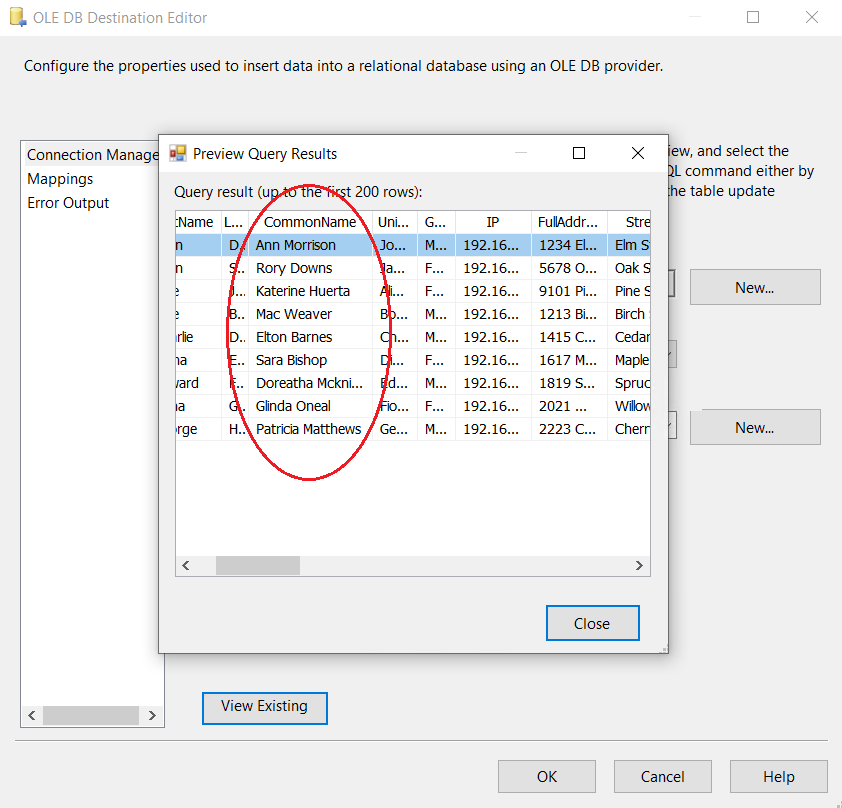Click the OLE DB Destination Editor title icon
The height and width of the screenshot is (808, 842).
16,17
